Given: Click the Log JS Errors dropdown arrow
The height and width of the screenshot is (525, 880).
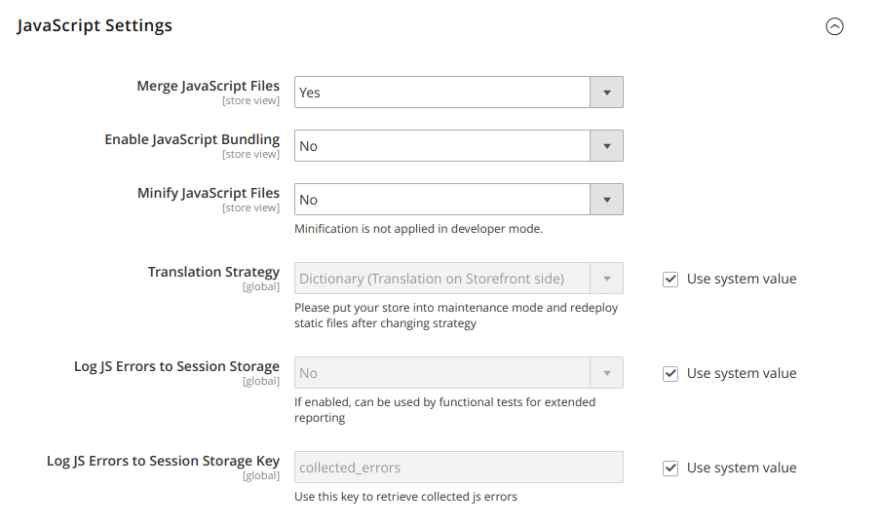Looking at the screenshot, I should 607,373.
